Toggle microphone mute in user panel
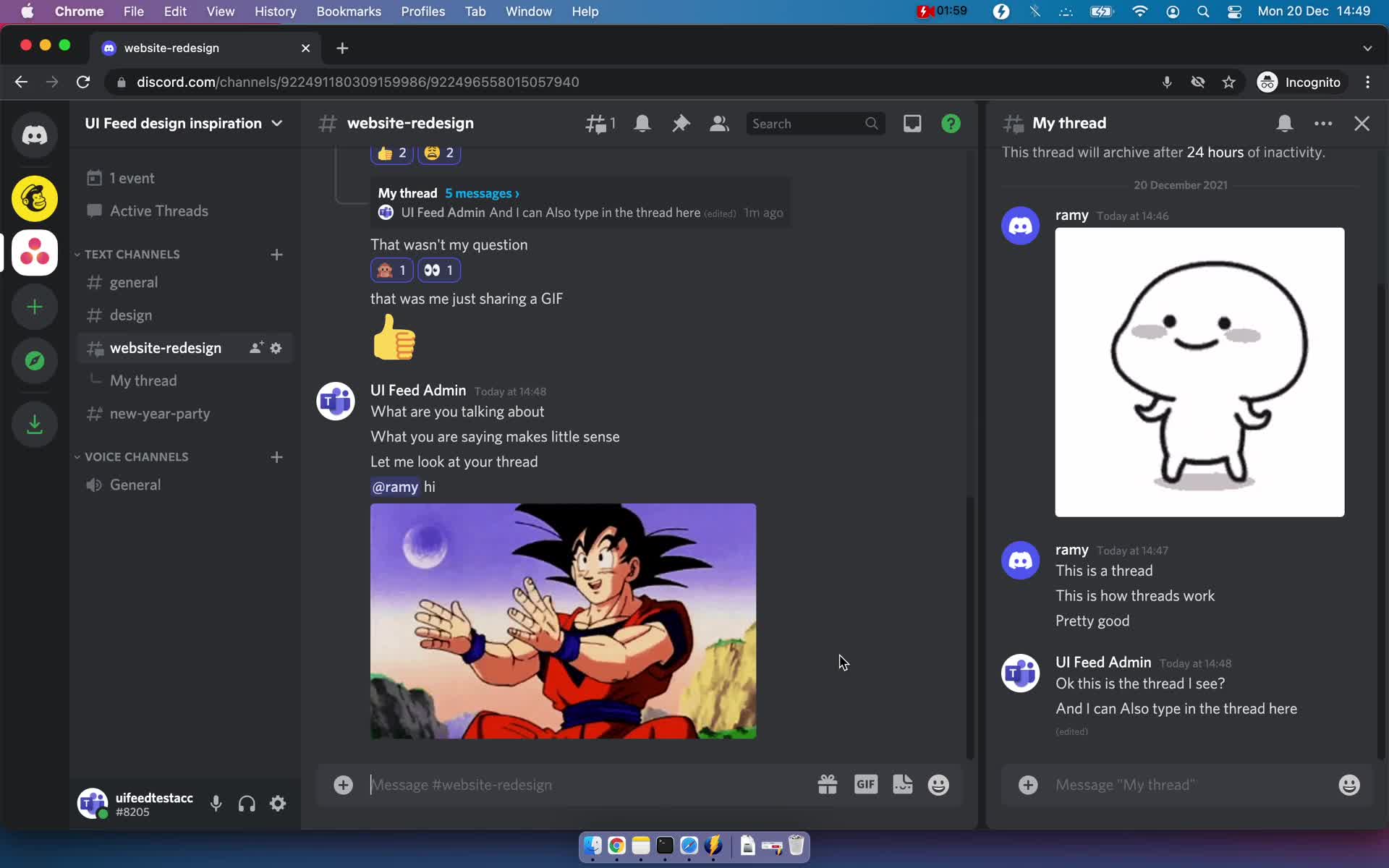Screen dimensions: 1389x868 pyautogui.click(x=216, y=804)
